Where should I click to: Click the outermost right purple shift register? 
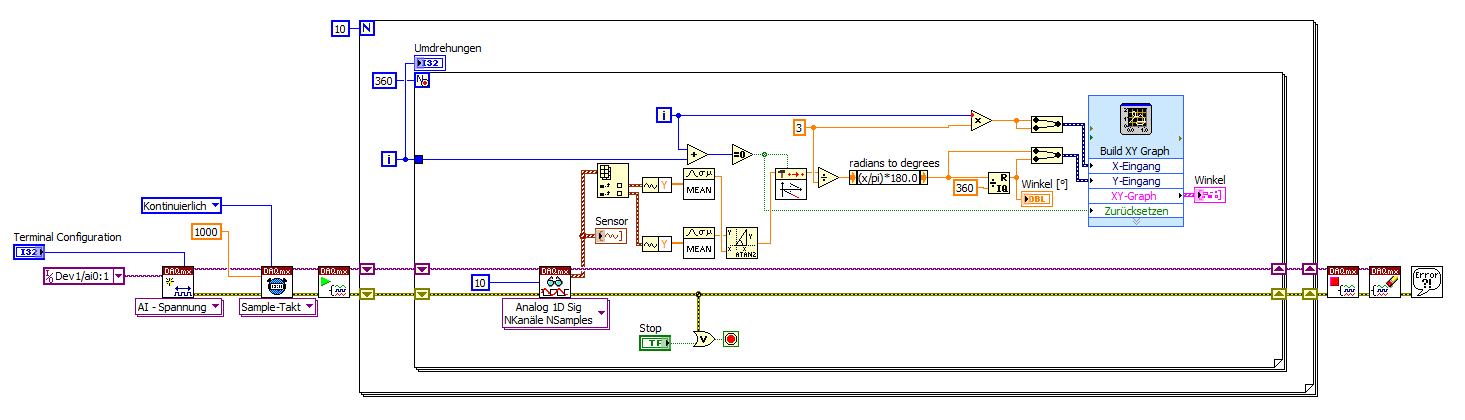click(x=1309, y=268)
